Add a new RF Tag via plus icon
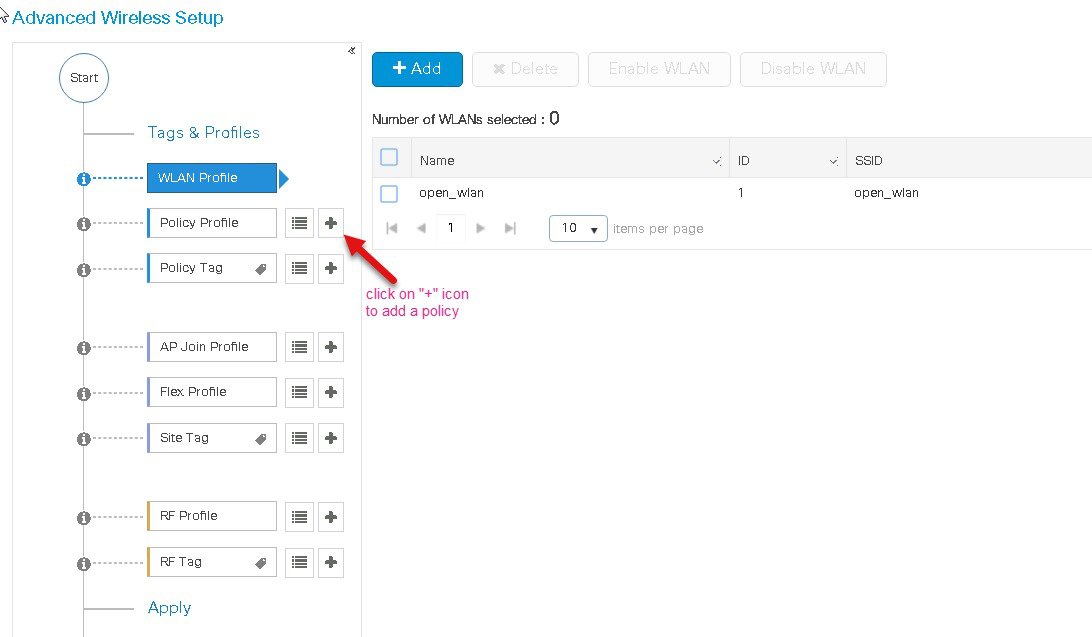This screenshot has height=637, width=1092. pyautogui.click(x=331, y=562)
